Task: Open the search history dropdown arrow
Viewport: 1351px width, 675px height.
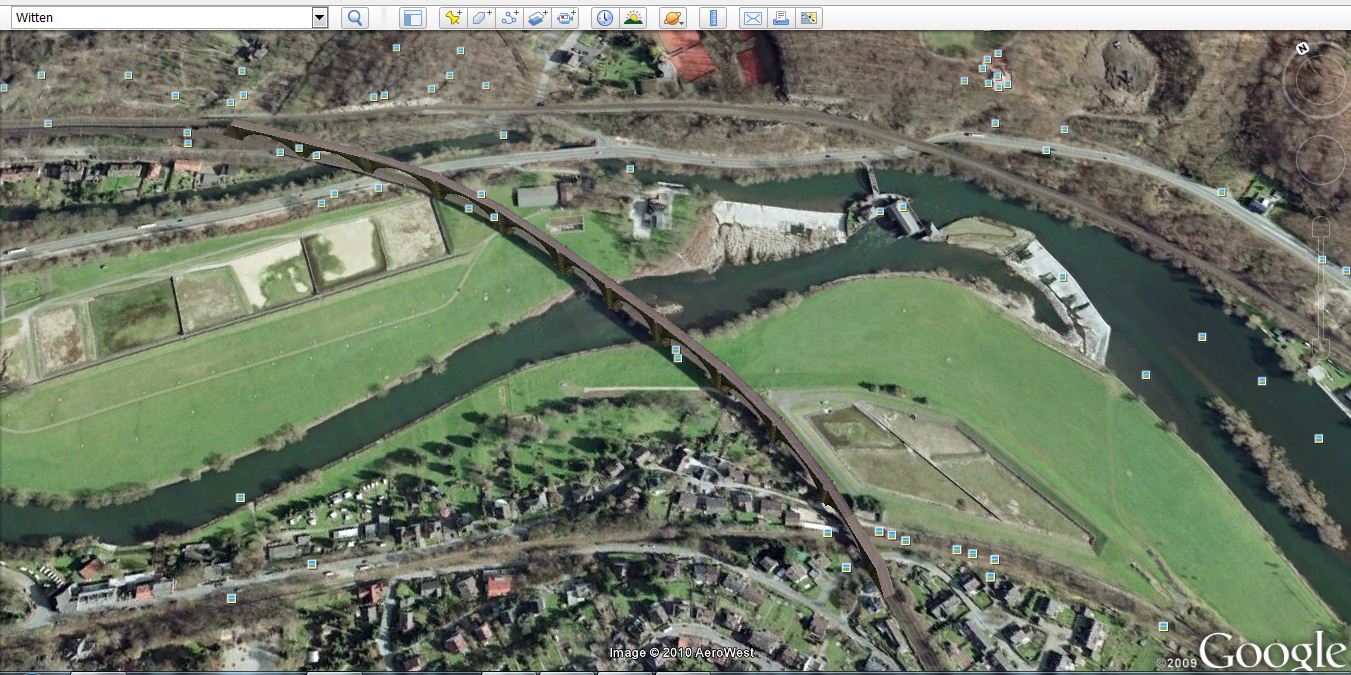Action: [320, 17]
